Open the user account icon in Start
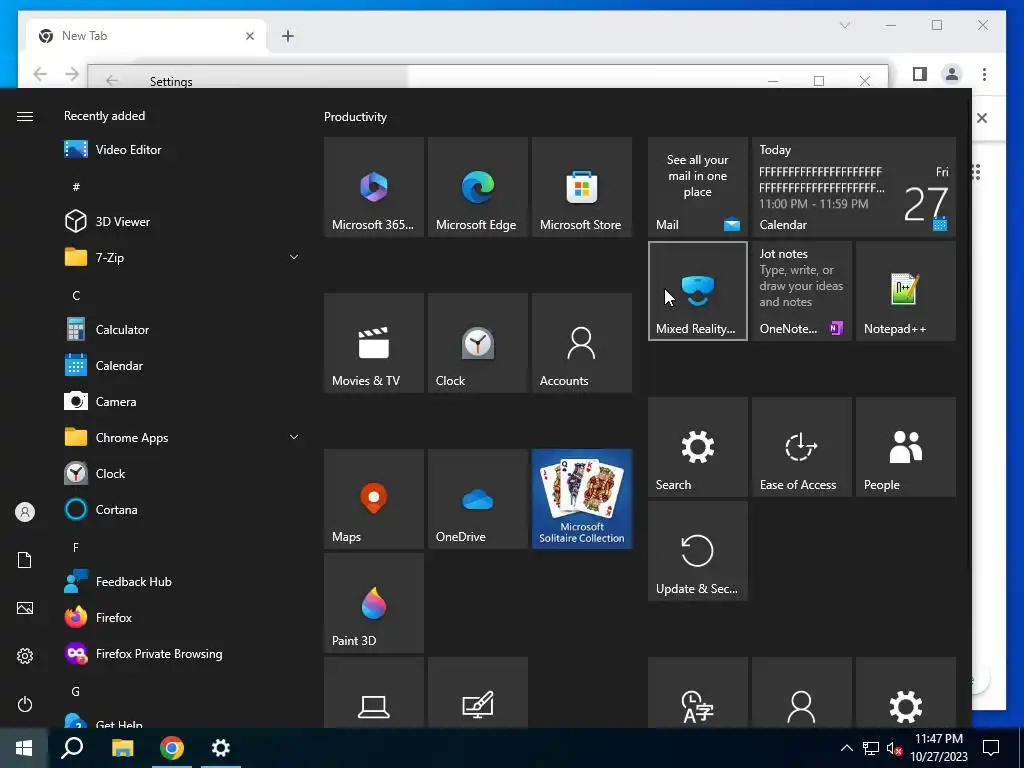Image resolution: width=1024 pixels, height=768 pixels. pos(25,512)
